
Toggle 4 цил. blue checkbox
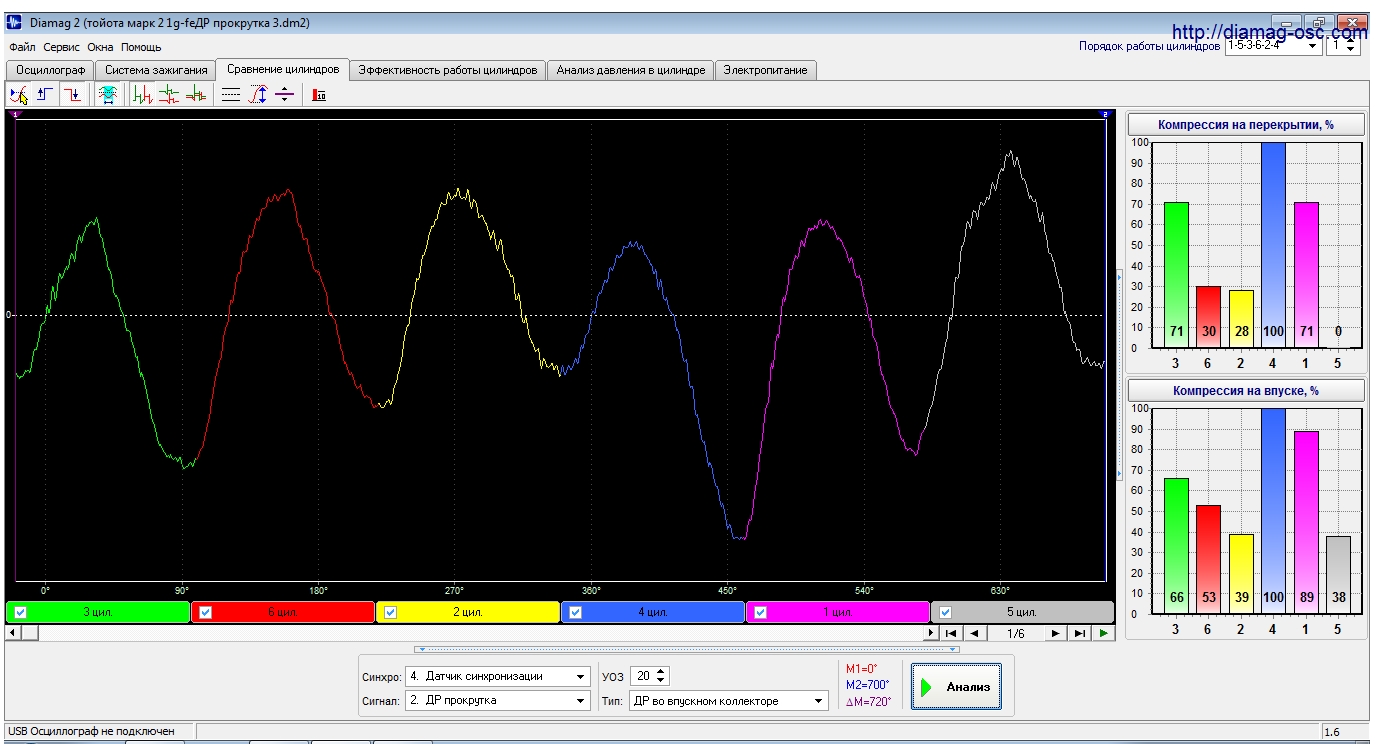click(576, 612)
